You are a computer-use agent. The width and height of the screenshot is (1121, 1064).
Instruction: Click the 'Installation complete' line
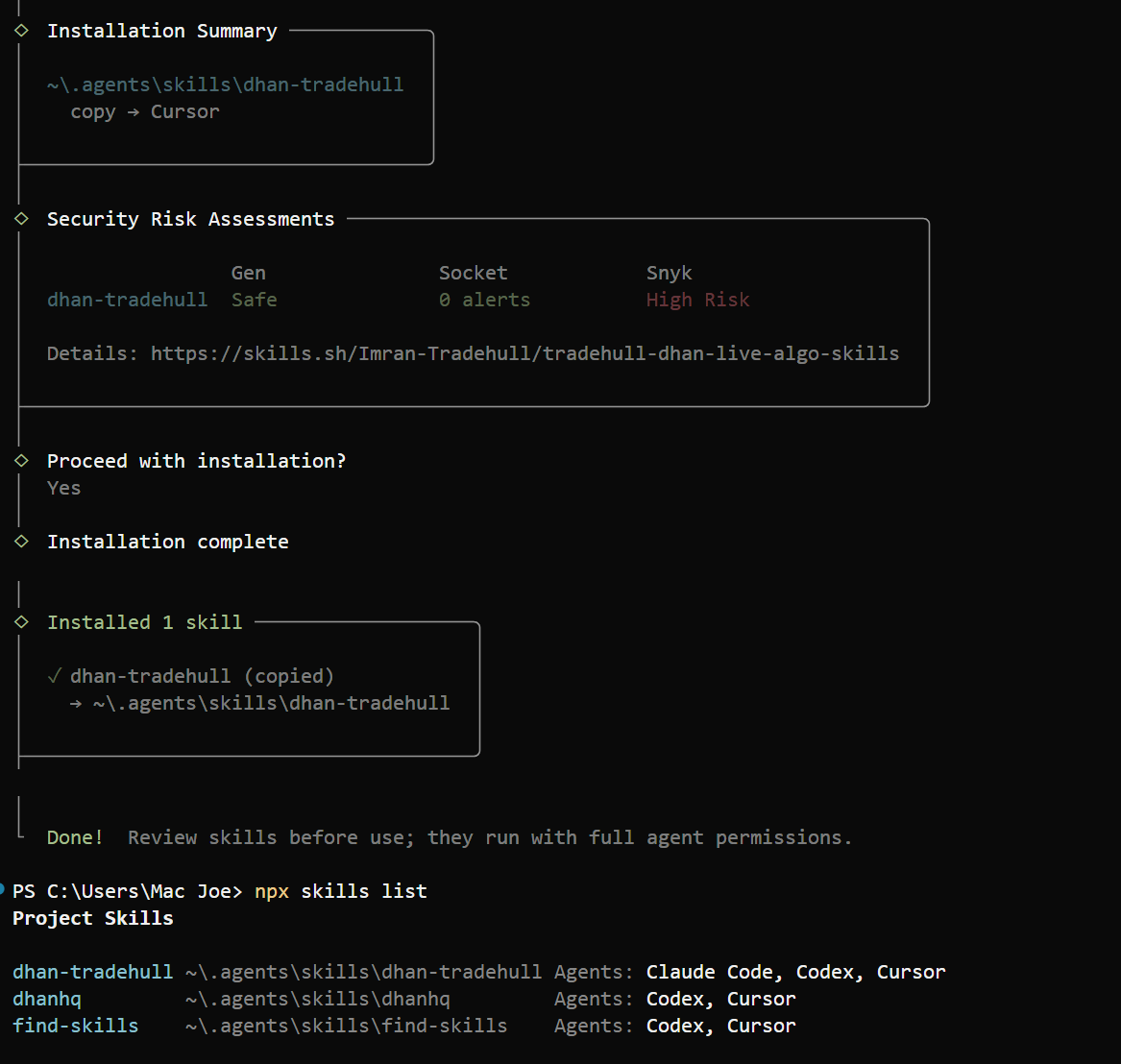[x=168, y=542]
